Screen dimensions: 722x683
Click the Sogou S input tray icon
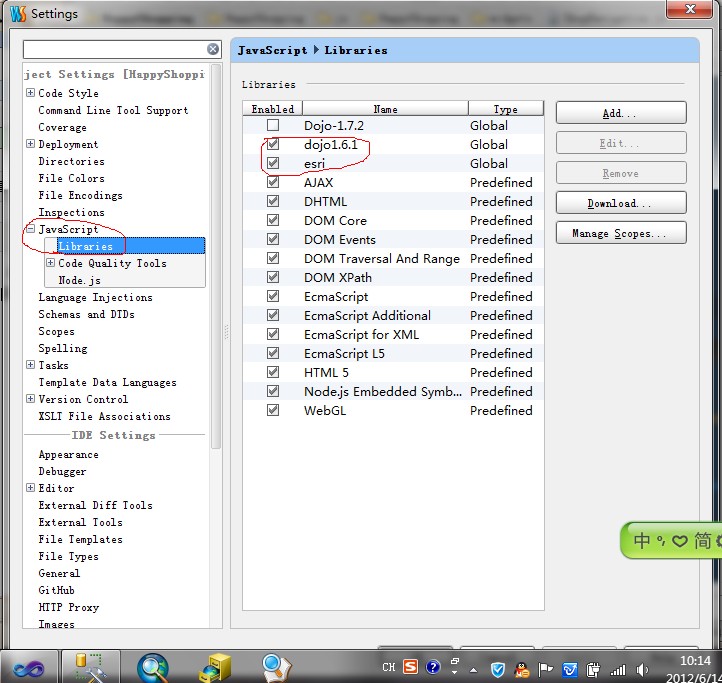click(410, 666)
